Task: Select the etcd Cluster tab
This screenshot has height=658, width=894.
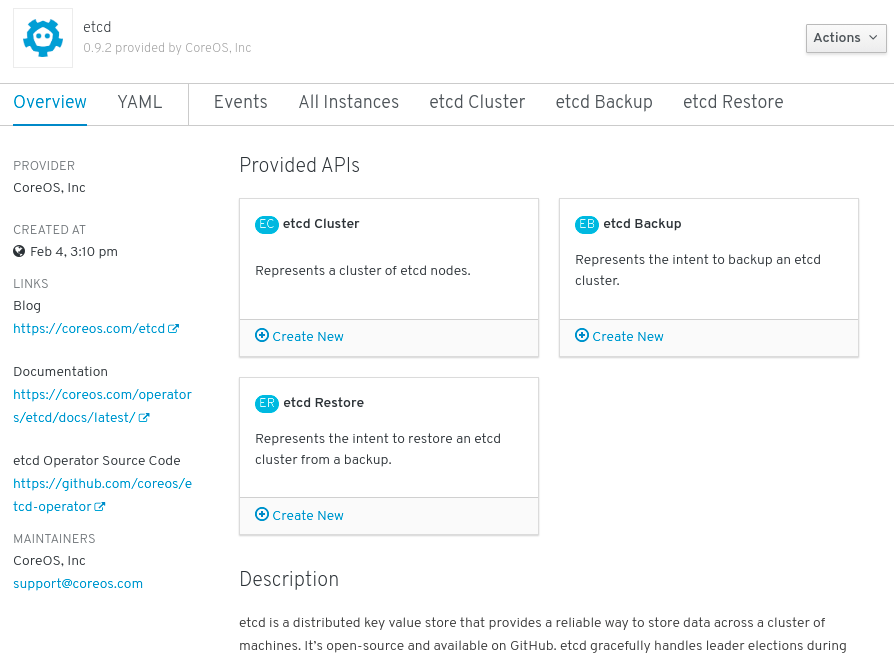Action: (477, 102)
